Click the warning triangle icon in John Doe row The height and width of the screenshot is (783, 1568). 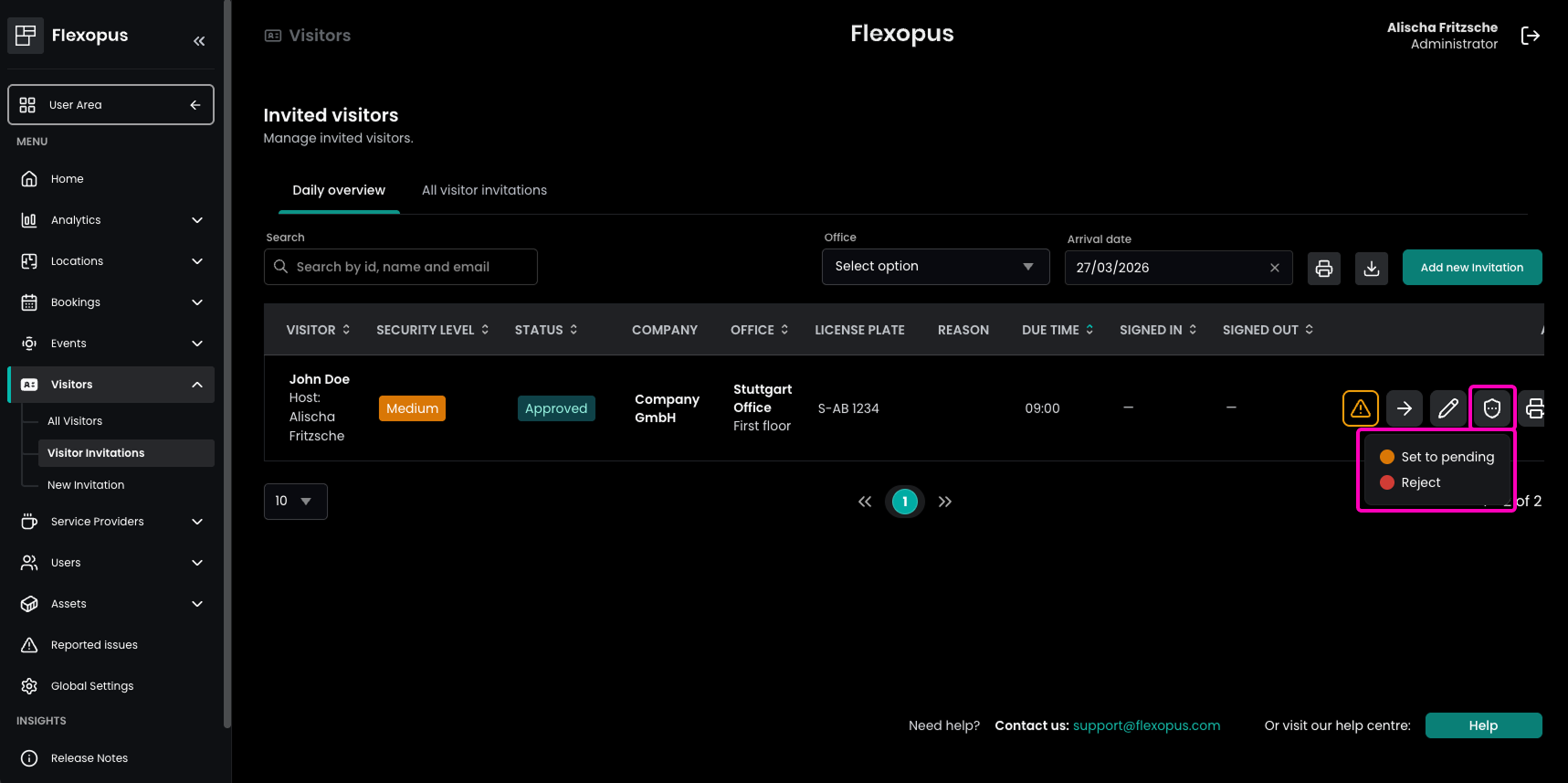tap(1360, 408)
